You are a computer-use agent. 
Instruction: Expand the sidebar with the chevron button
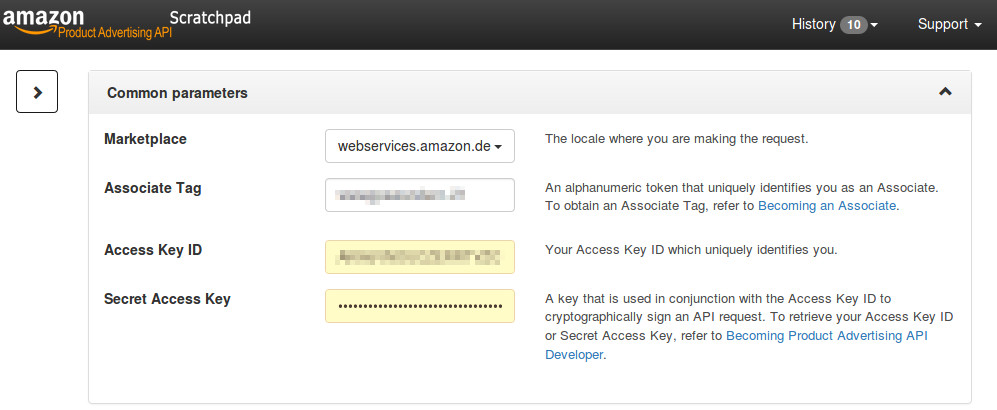pyautogui.click(x=37, y=92)
